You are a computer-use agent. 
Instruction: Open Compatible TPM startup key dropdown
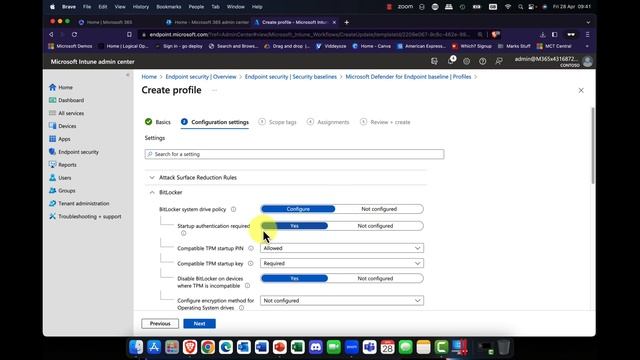pyautogui.click(x=342, y=263)
